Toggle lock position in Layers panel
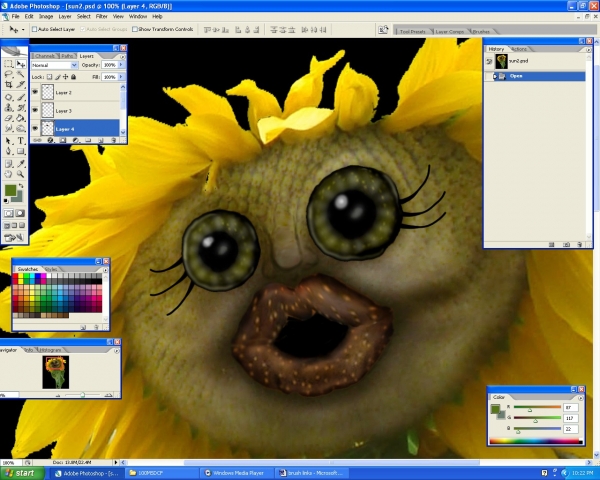 65,77
